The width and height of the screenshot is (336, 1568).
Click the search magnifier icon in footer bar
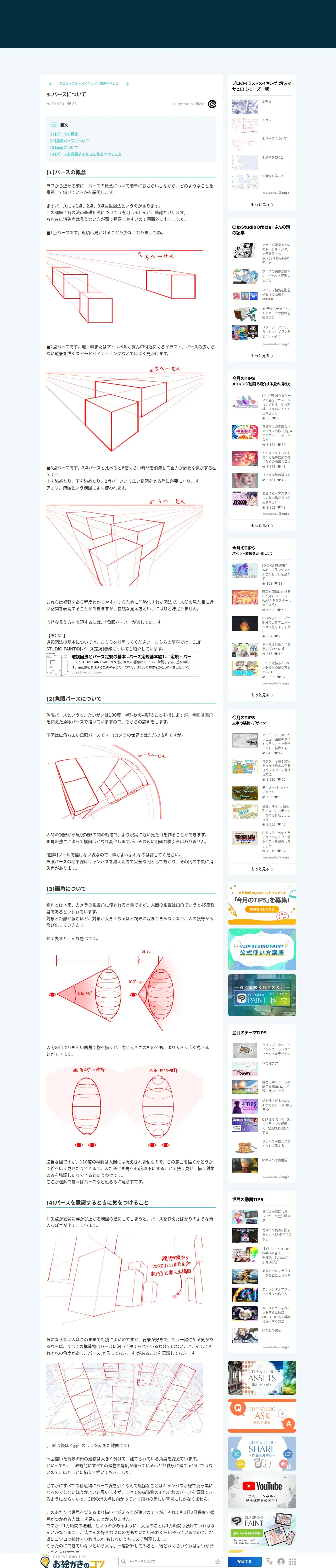124,1561
